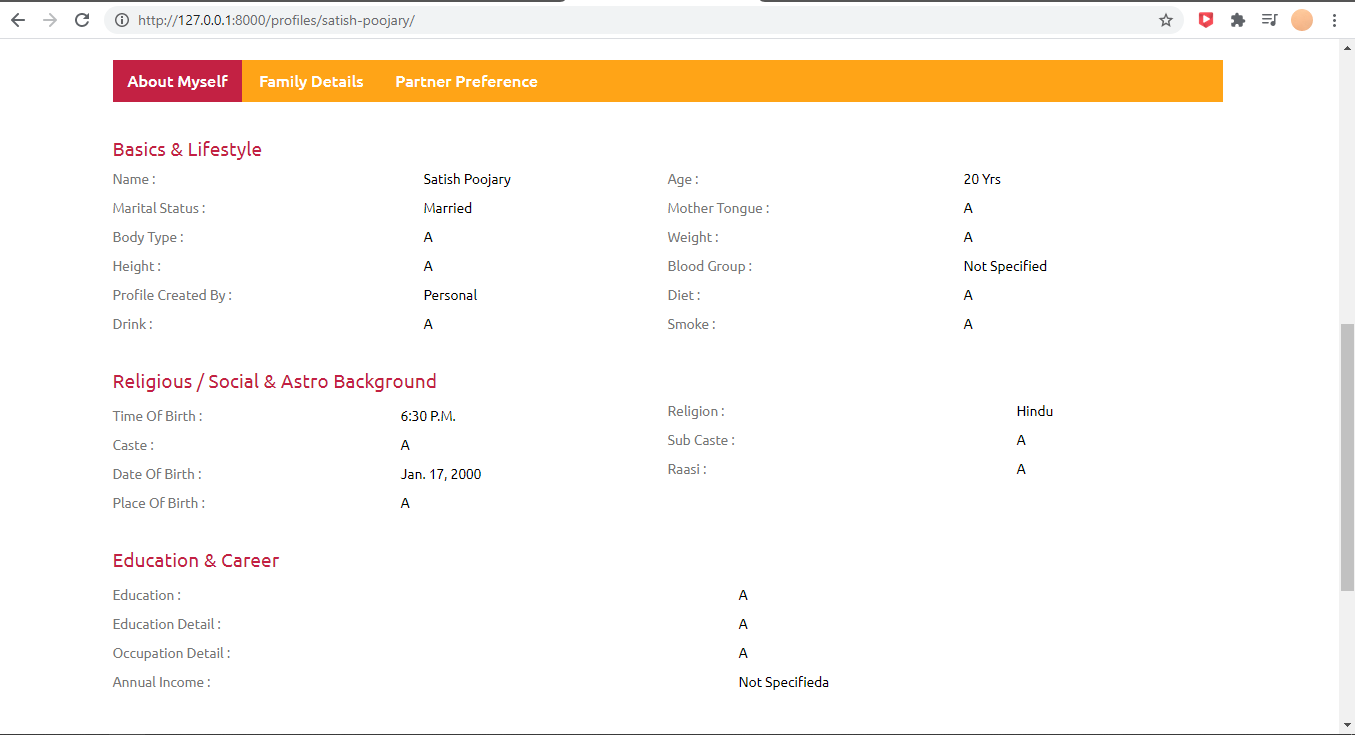
Task: Open the Partner Preference tab
Action: (x=466, y=81)
